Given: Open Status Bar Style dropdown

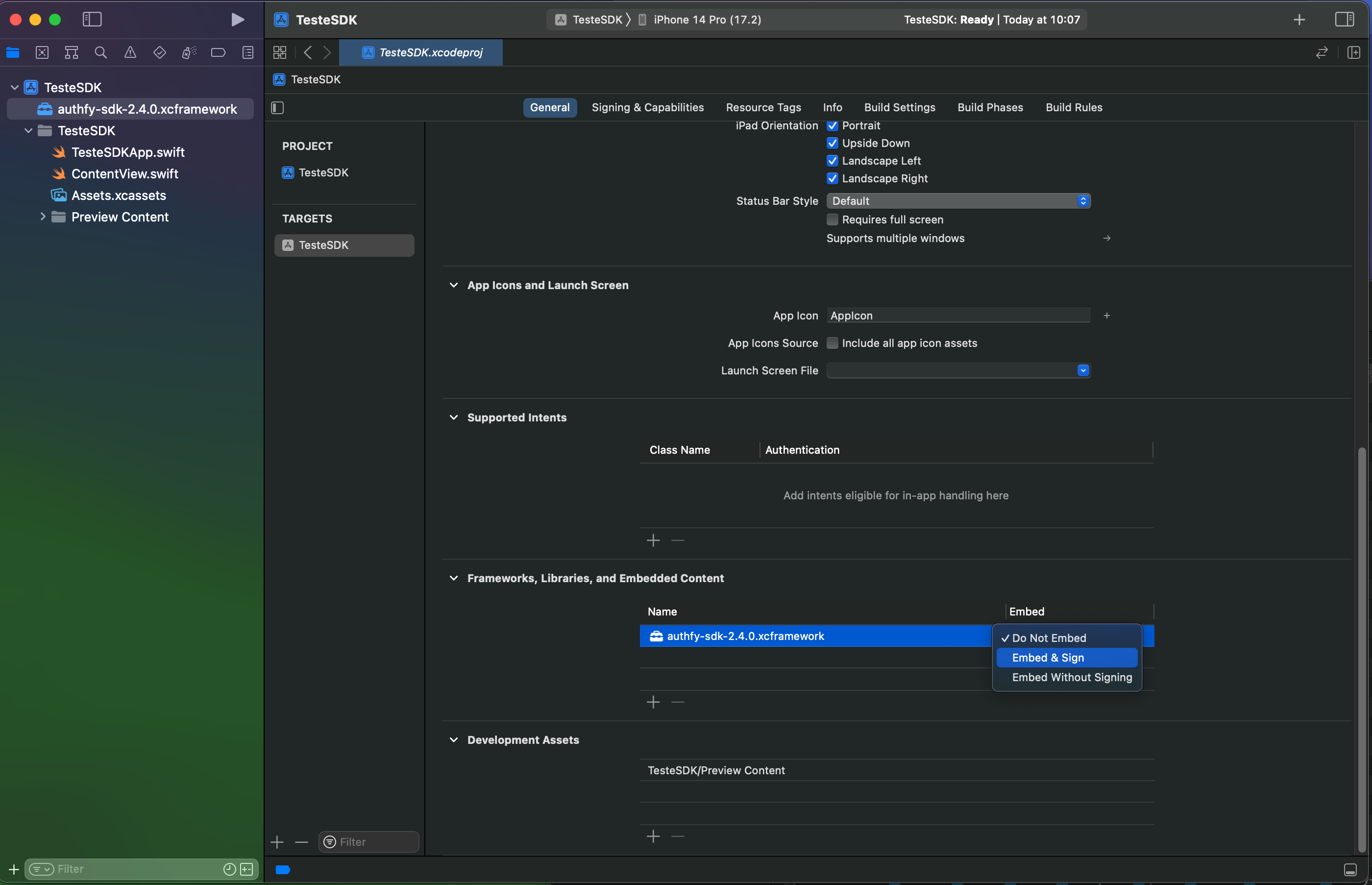Looking at the screenshot, I should tap(958, 201).
